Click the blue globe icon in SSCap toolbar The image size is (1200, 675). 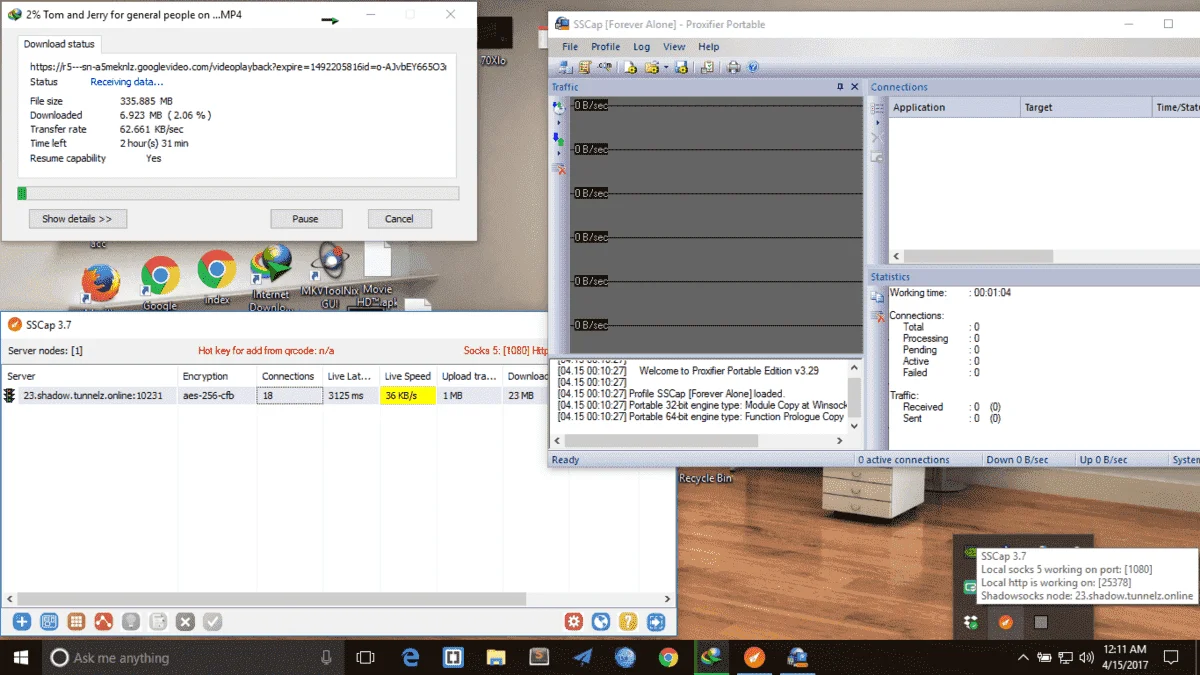tap(601, 622)
